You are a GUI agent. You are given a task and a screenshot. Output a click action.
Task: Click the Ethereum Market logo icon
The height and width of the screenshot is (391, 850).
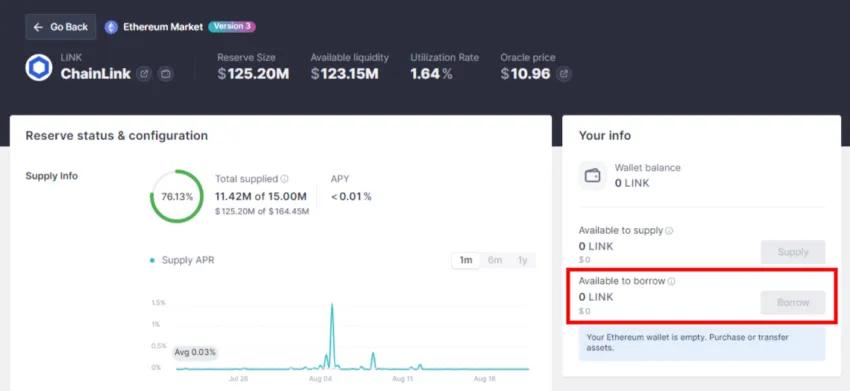(x=111, y=27)
